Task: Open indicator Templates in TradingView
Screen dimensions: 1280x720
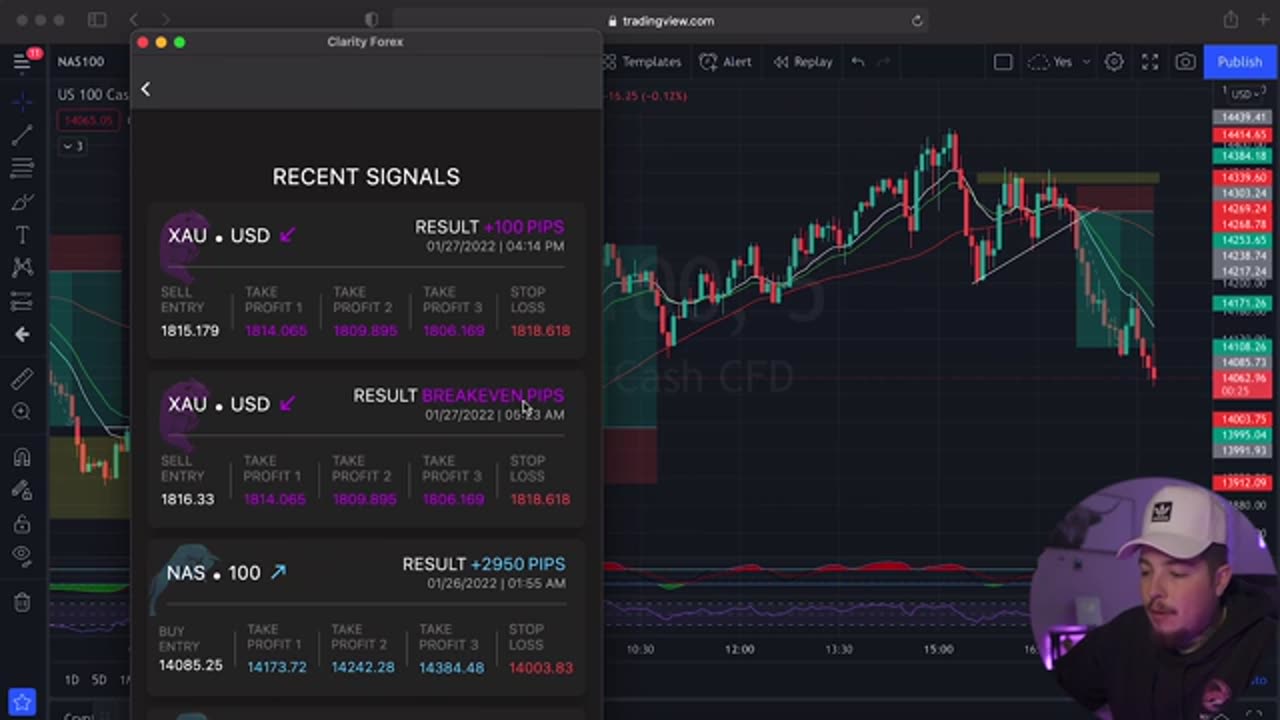Action: coord(642,62)
